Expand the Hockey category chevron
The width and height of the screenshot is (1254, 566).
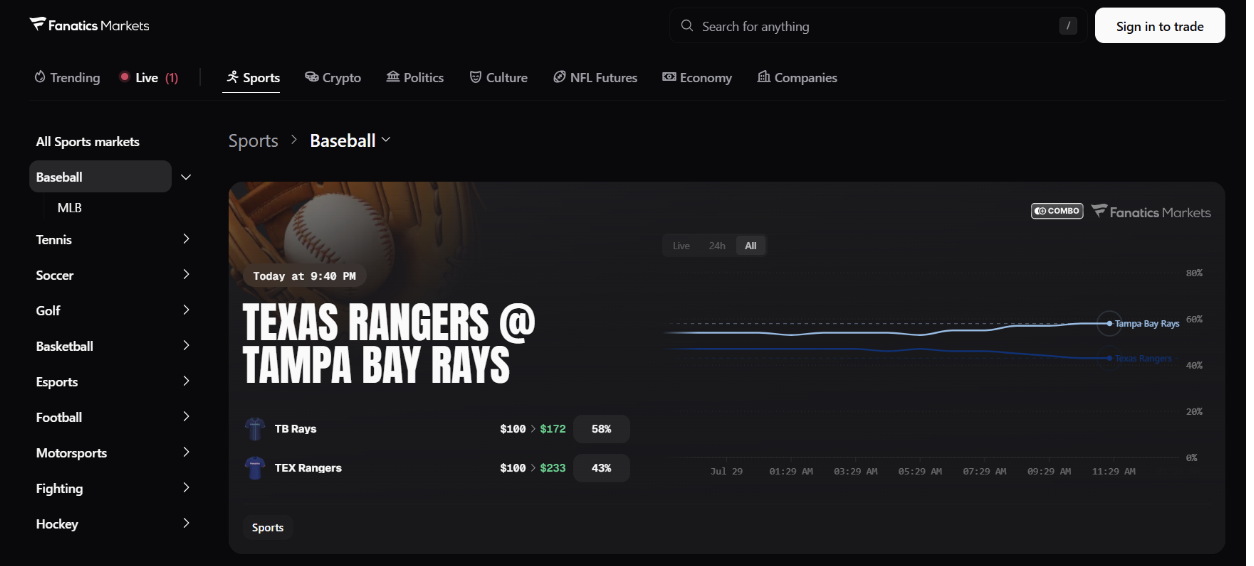tap(186, 523)
